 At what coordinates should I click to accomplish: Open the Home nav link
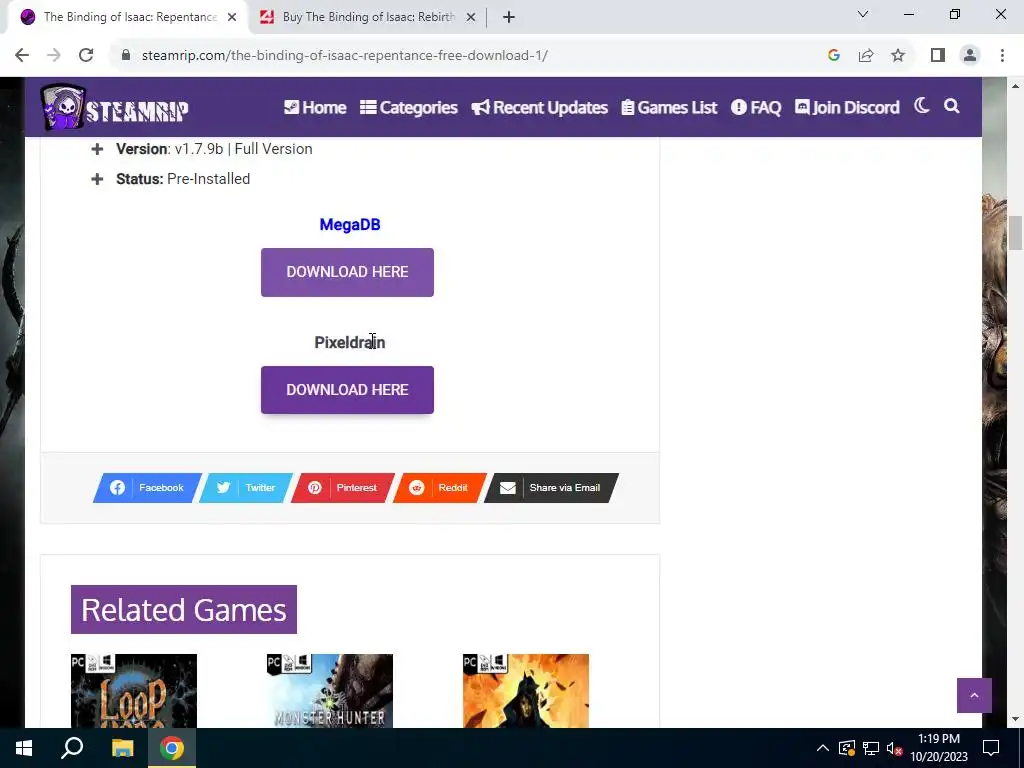coord(315,108)
